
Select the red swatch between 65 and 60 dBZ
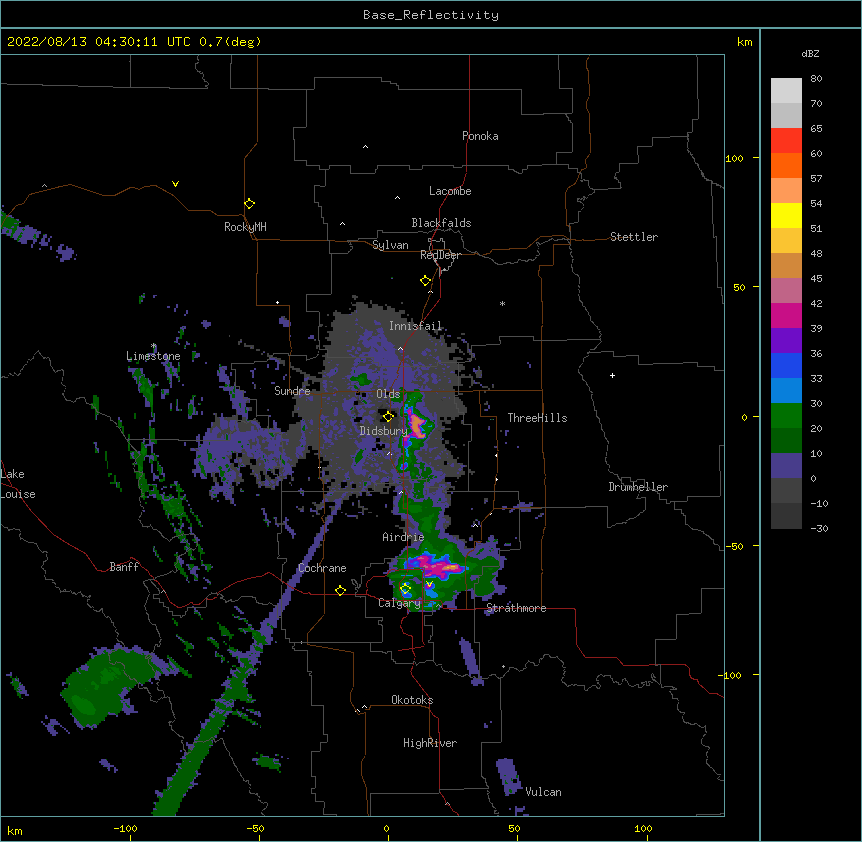[x=786, y=141]
